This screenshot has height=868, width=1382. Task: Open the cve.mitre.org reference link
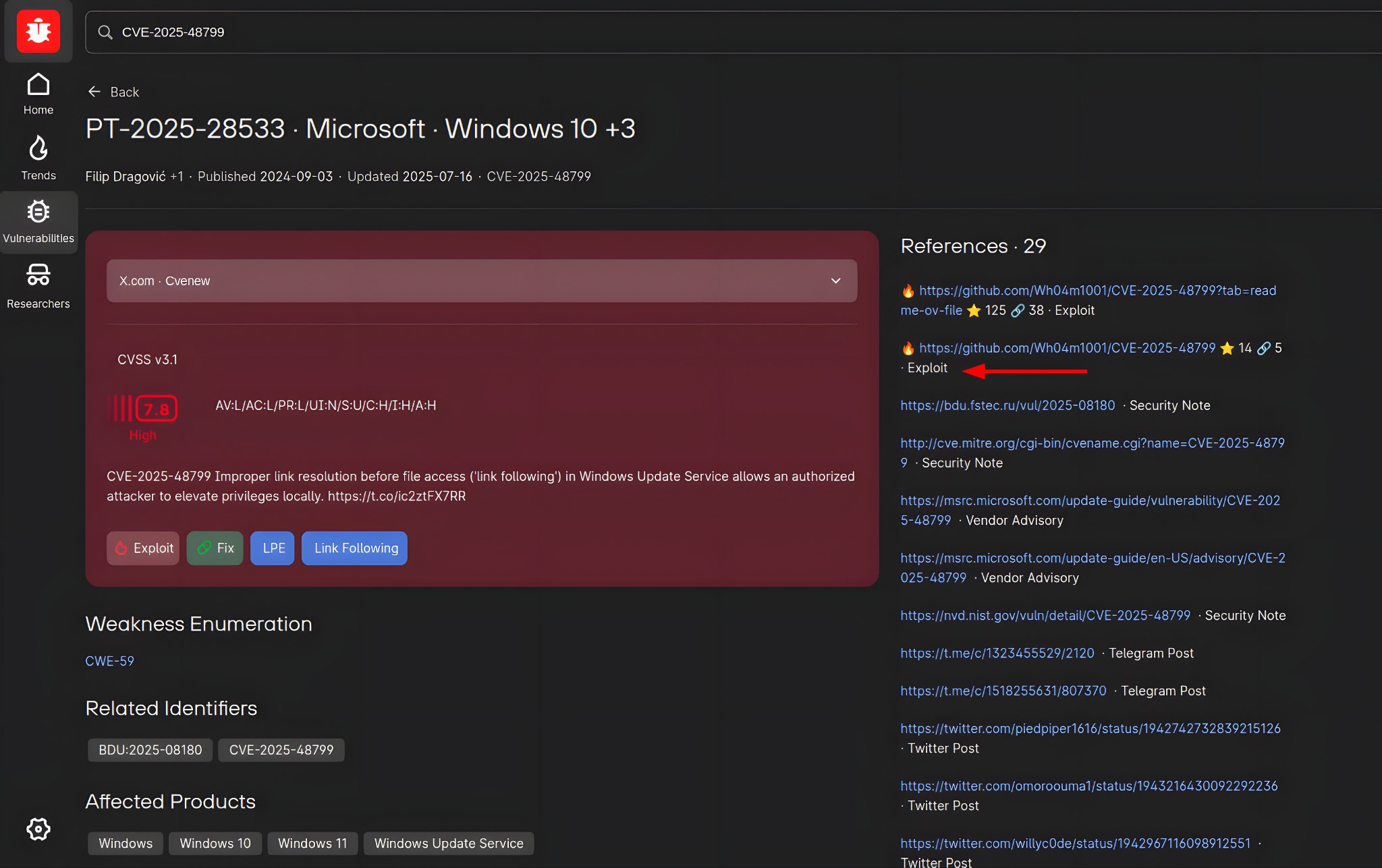click(1093, 453)
